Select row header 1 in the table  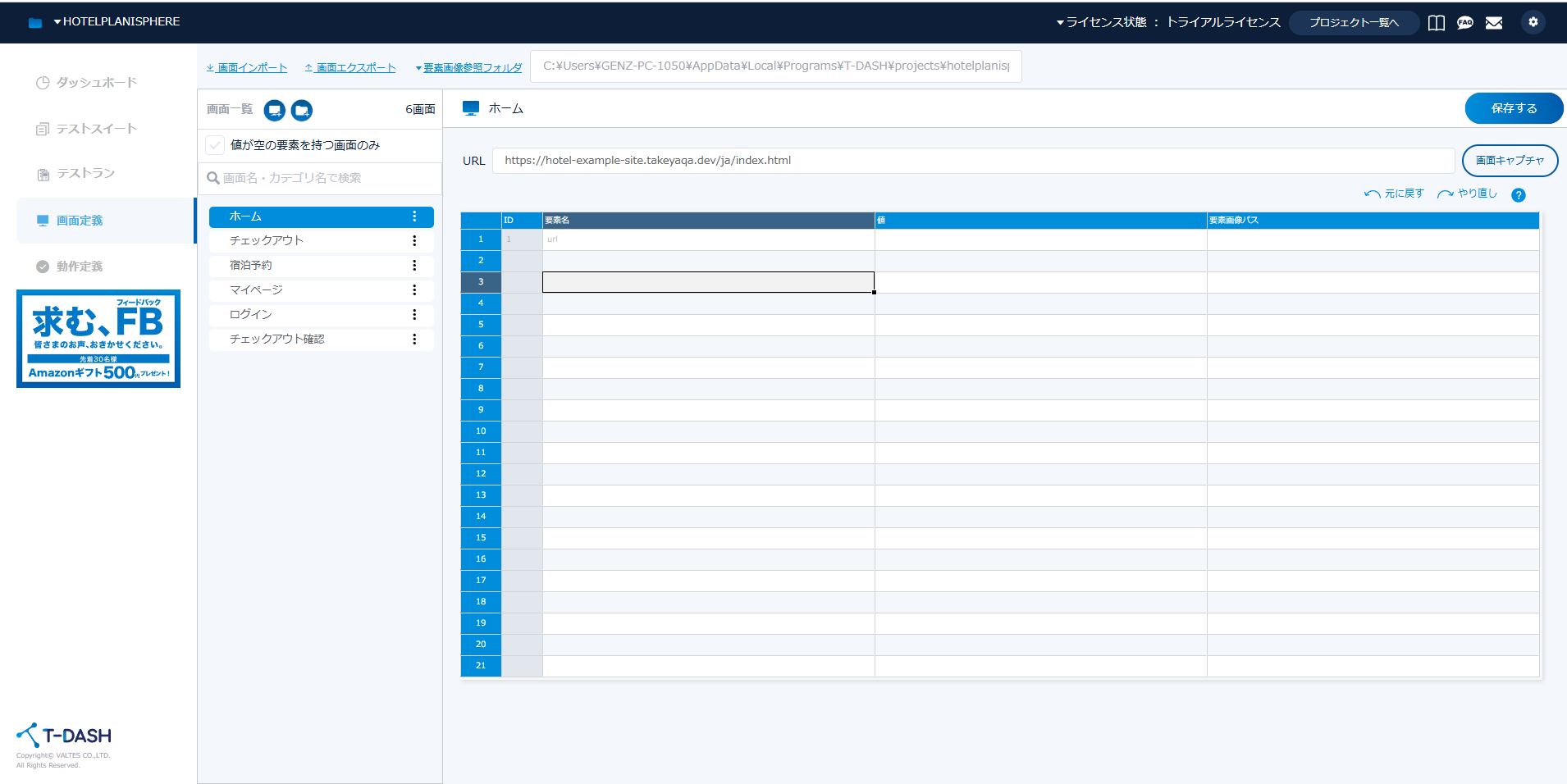[x=481, y=239]
